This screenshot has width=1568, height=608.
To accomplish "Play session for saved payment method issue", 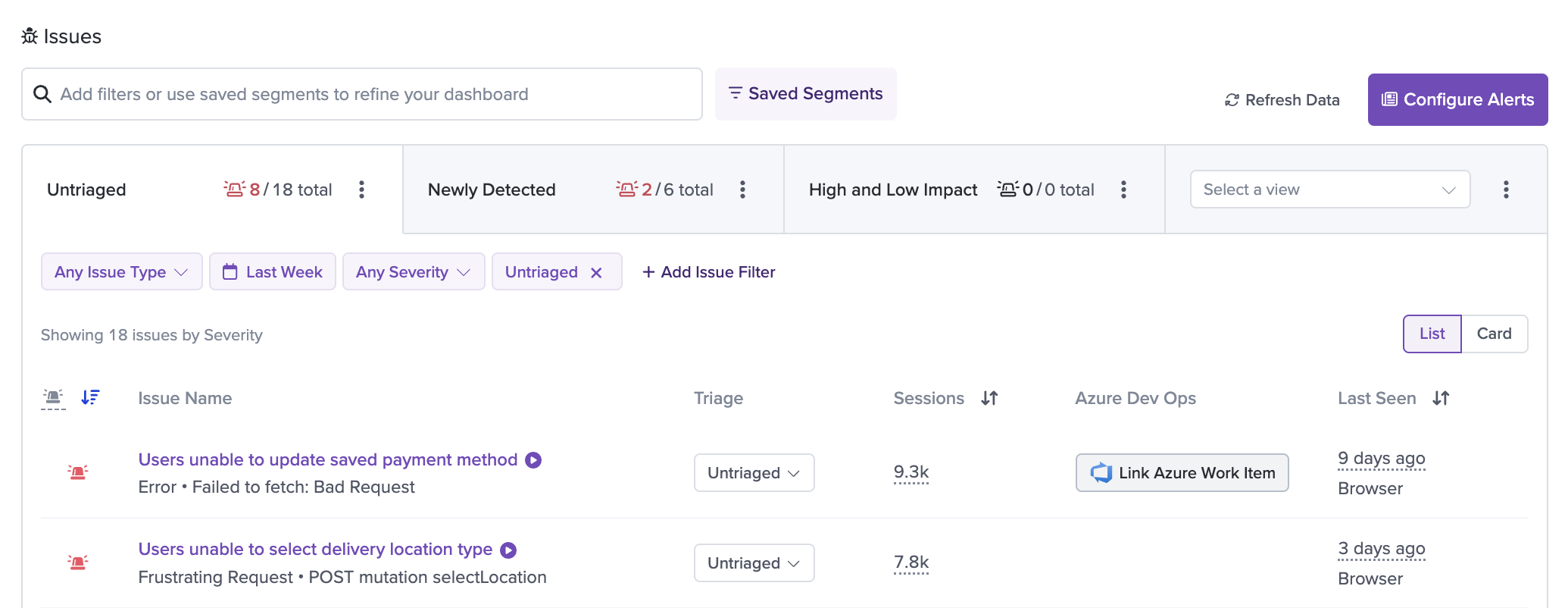I will (x=533, y=460).
